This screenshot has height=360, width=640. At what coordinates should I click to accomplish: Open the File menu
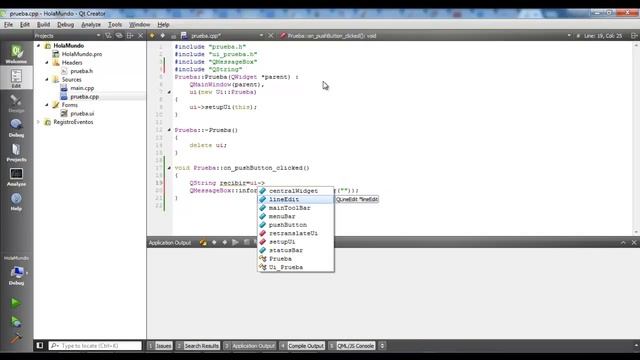tap(9, 24)
